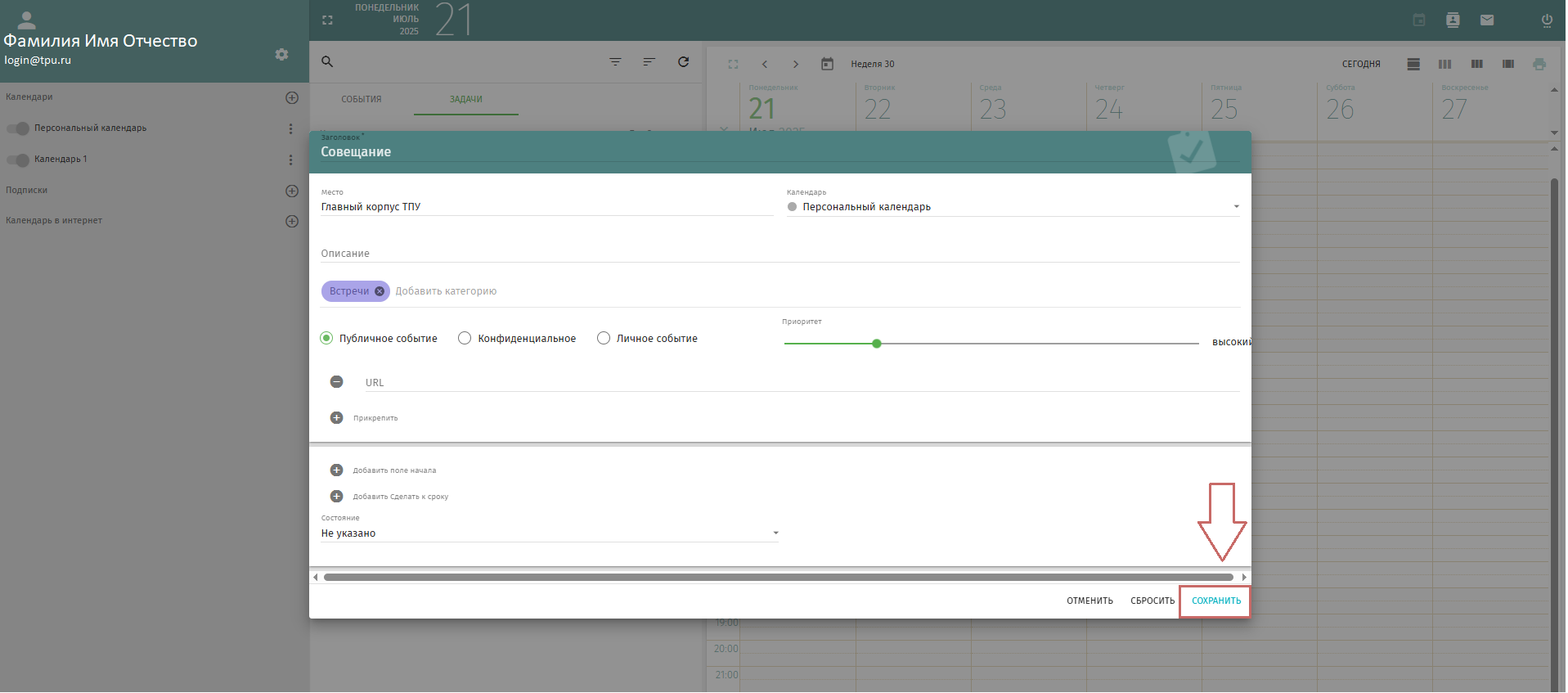The image size is (1568, 693).
Task: Click the Сохранить button
Action: (1216, 601)
